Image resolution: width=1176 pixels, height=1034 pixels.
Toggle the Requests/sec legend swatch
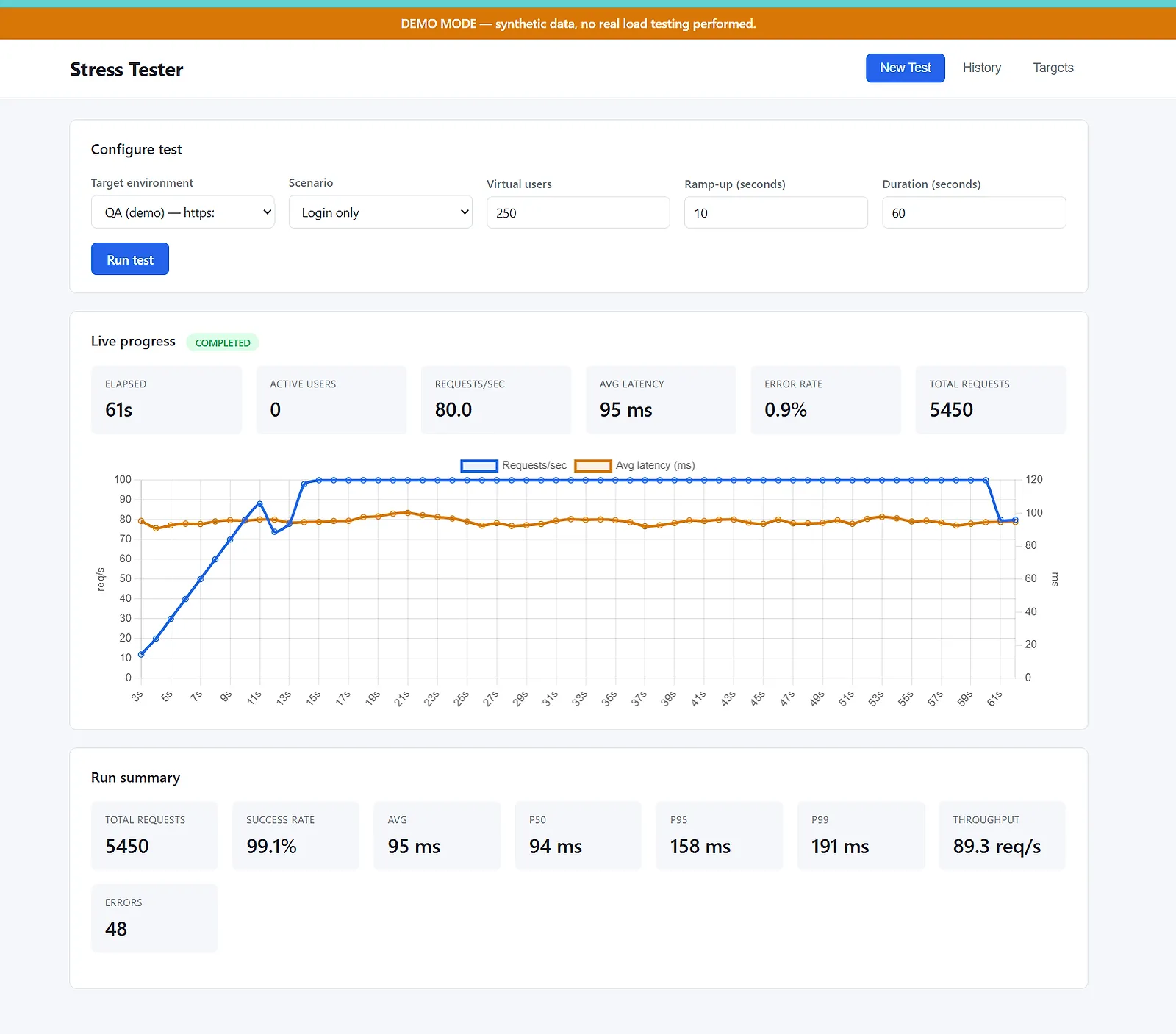pyautogui.click(x=479, y=466)
